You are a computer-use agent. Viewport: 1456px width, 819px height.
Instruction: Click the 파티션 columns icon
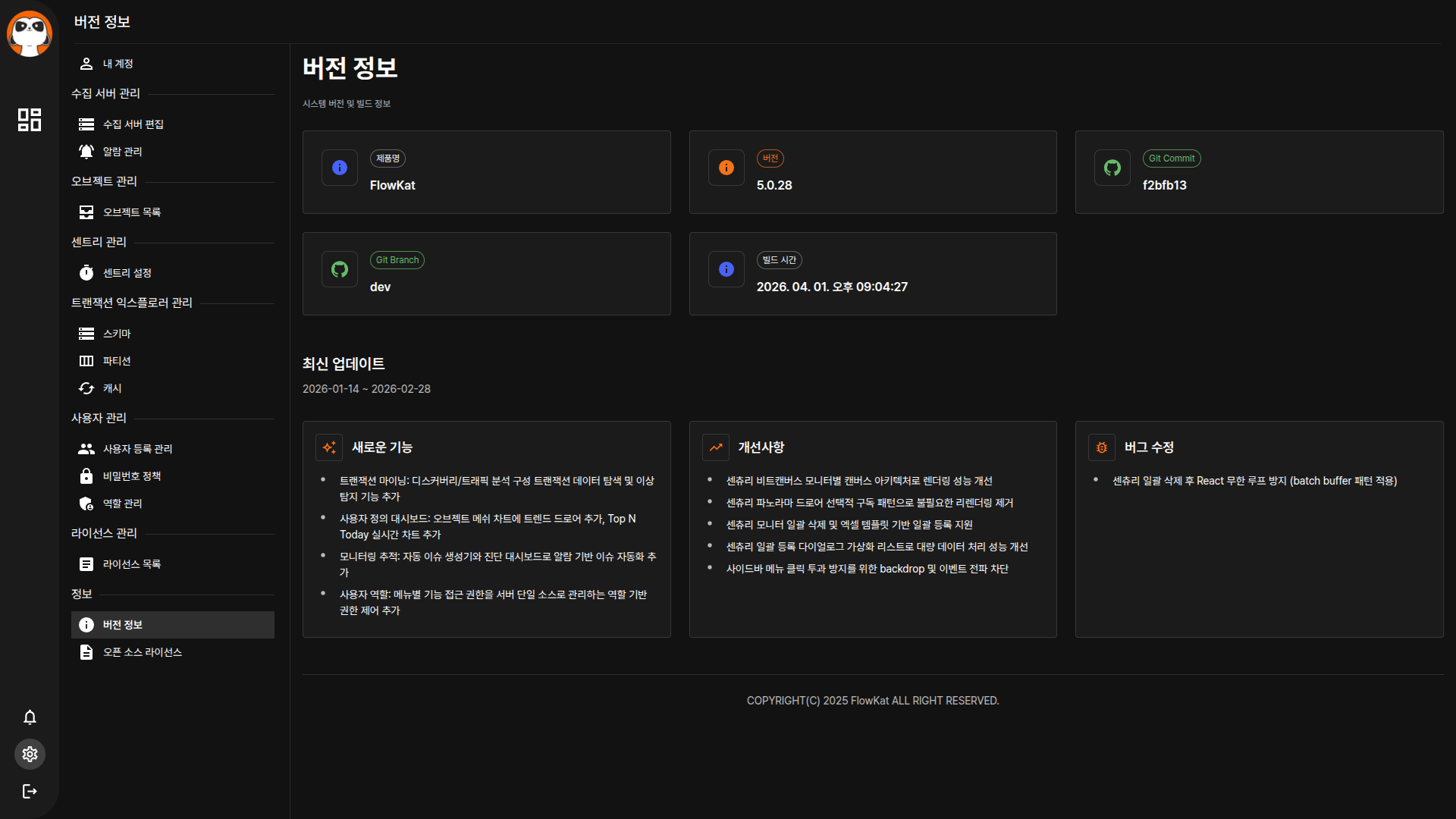pyautogui.click(x=86, y=361)
